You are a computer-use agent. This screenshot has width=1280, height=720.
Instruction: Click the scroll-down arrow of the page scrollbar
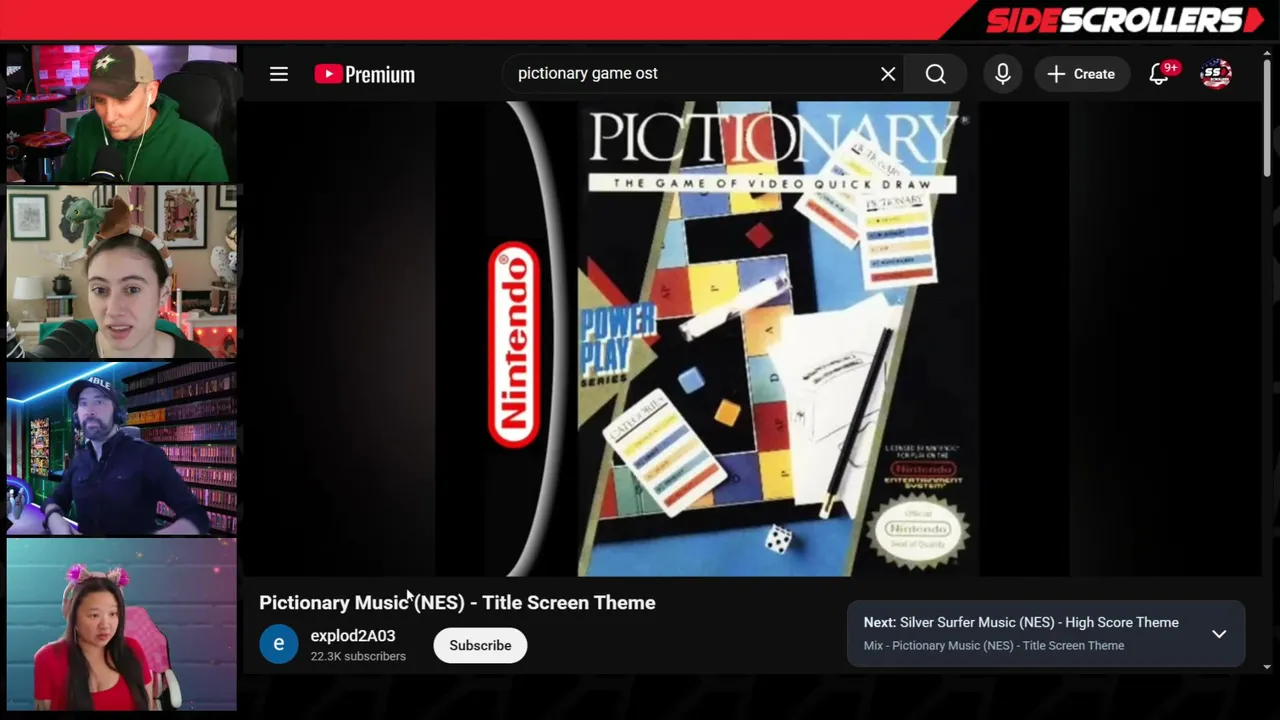[1267, 667]
